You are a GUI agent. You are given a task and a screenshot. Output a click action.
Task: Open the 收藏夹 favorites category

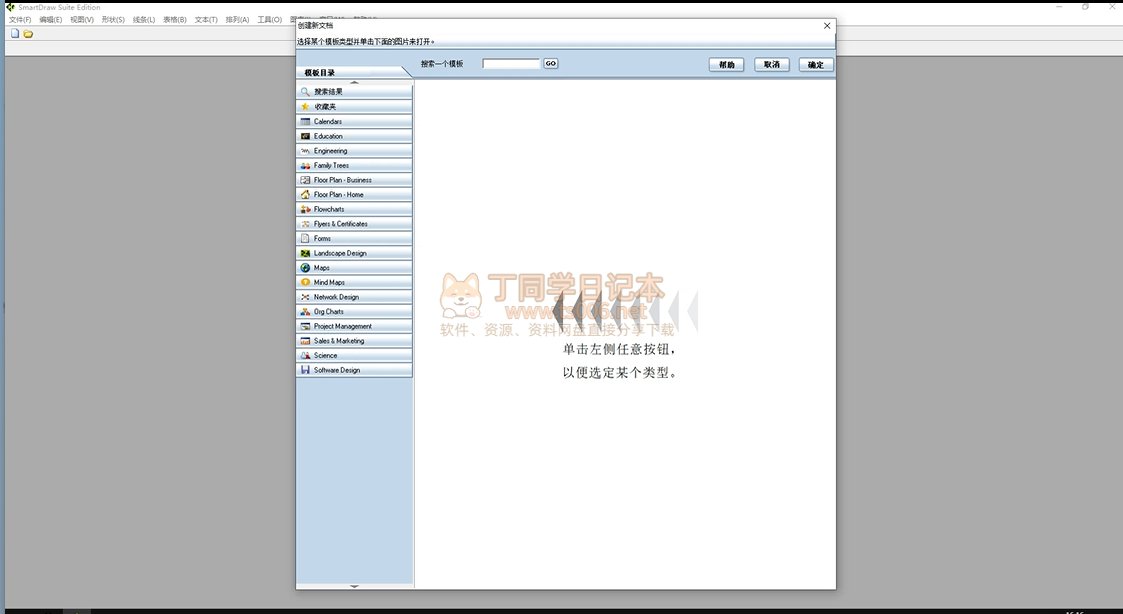click(x=355, y=107)
